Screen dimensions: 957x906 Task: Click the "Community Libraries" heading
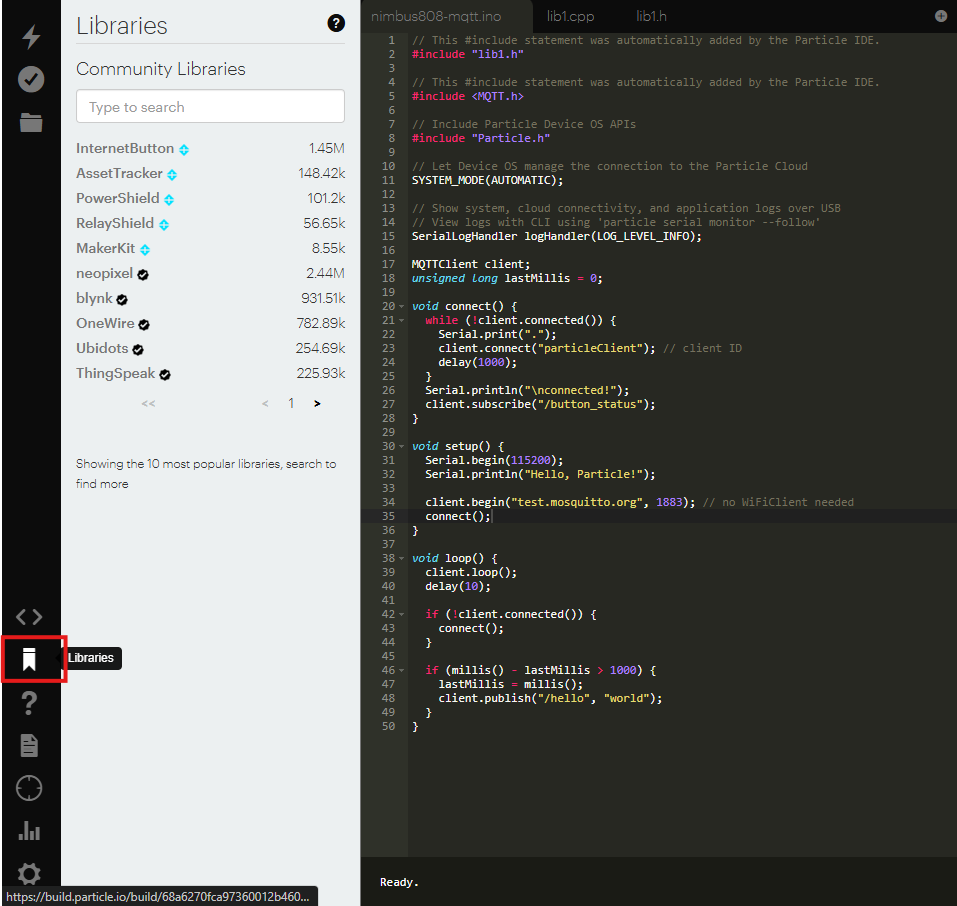tap(161, 69)
